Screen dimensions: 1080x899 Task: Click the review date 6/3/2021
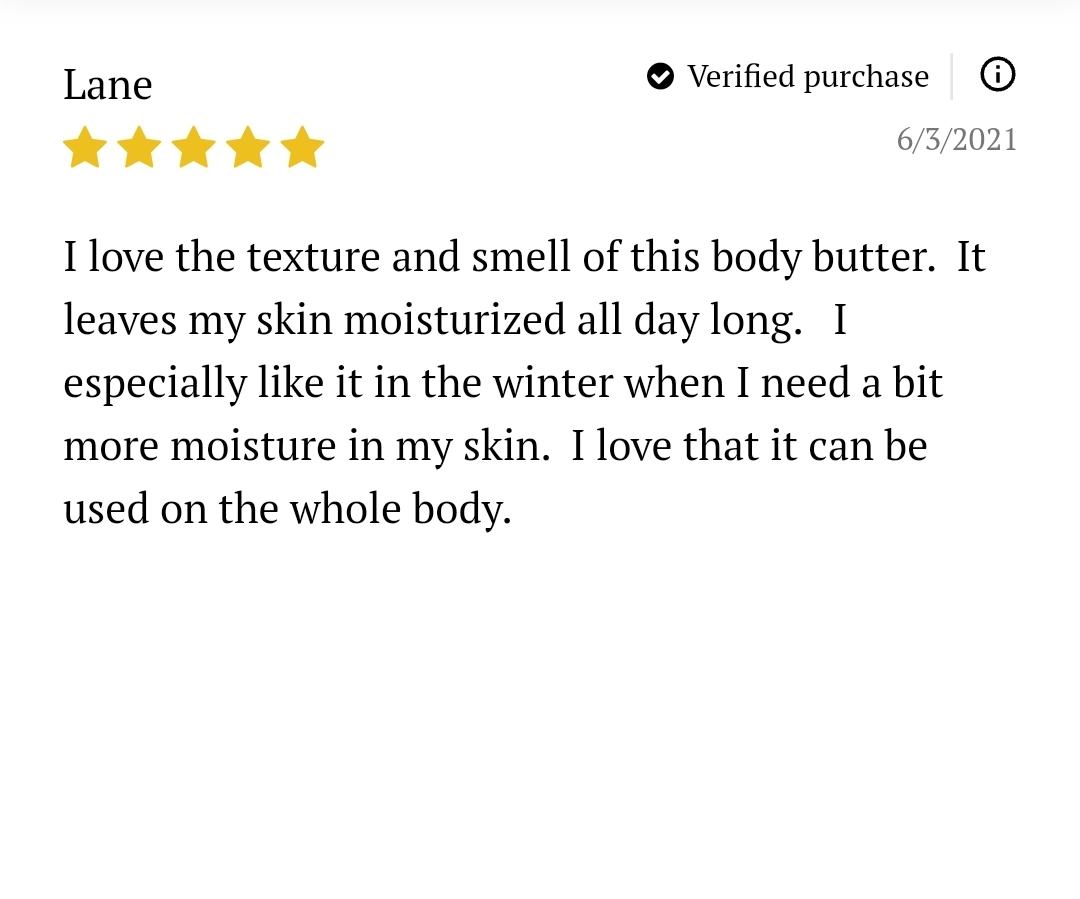coord(956,140)
